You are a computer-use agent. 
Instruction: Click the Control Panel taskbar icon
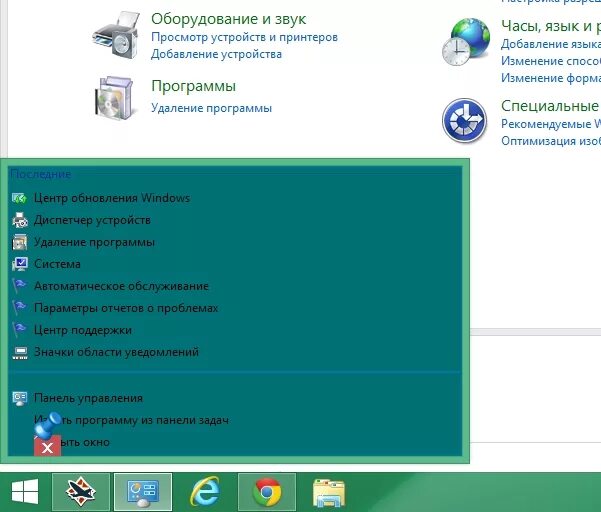143,492
